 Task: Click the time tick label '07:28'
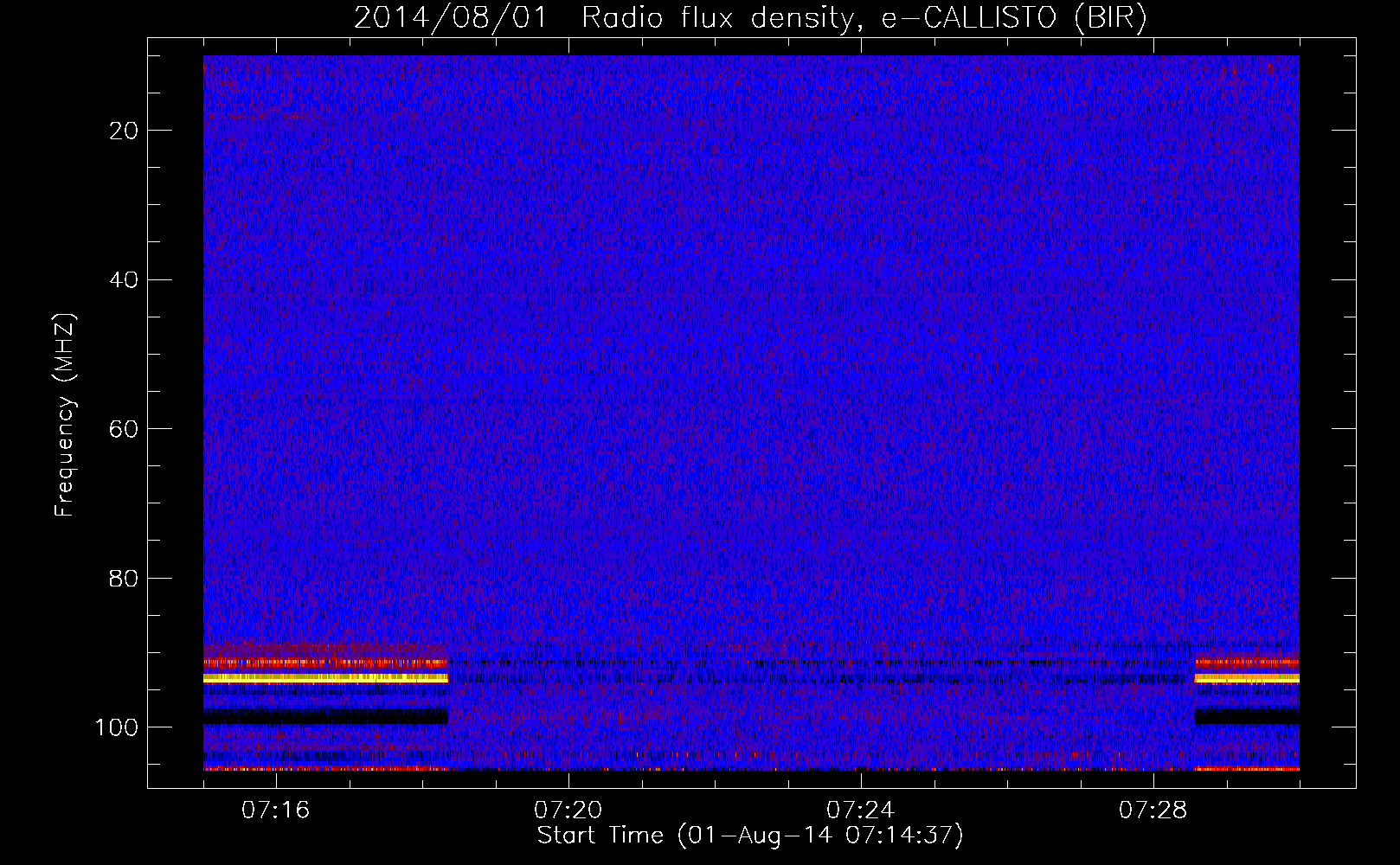point(1153,811)
